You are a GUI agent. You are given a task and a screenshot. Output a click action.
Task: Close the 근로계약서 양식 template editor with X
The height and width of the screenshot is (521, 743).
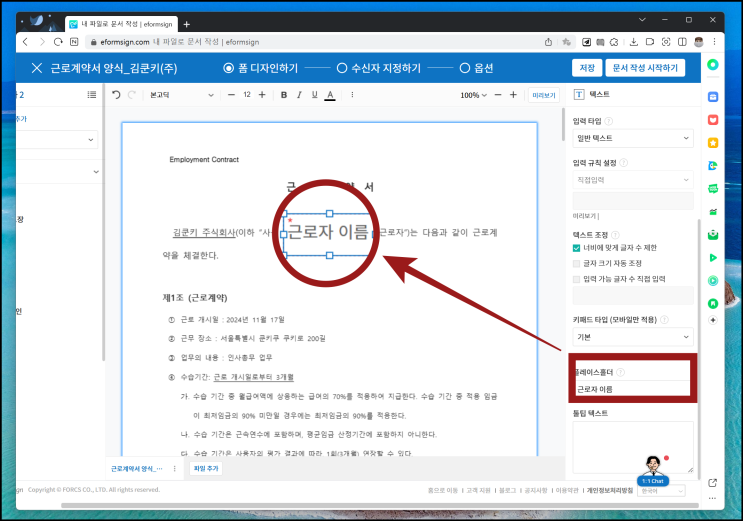36,68
